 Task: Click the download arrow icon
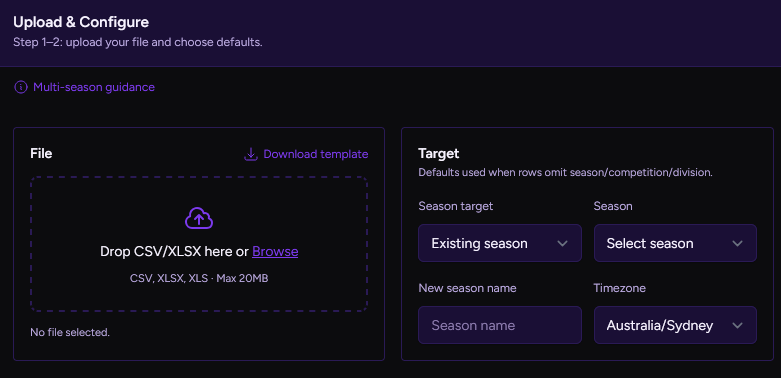251,154
